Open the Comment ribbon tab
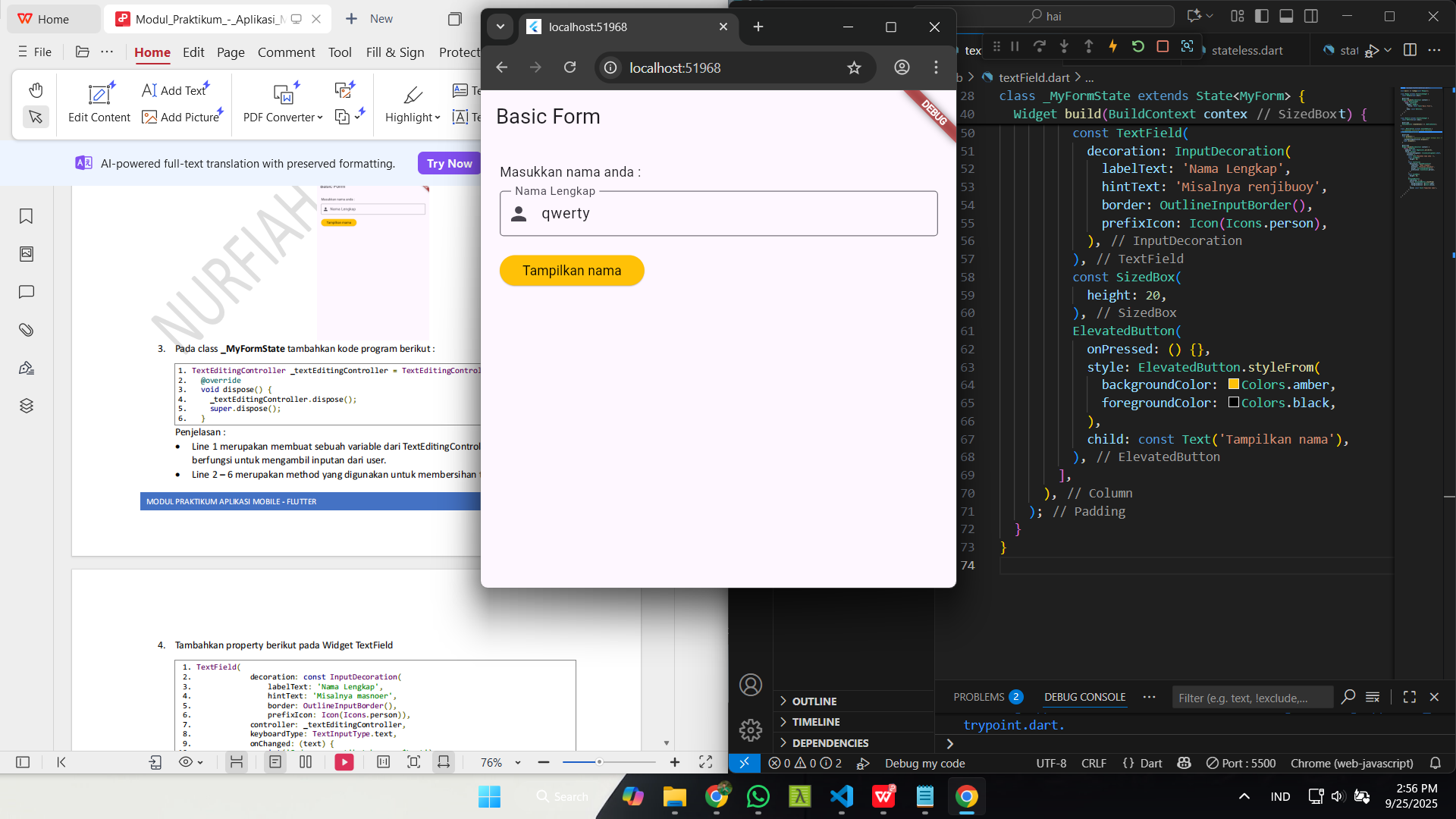 pyautogui.click(x=286, y=52)
